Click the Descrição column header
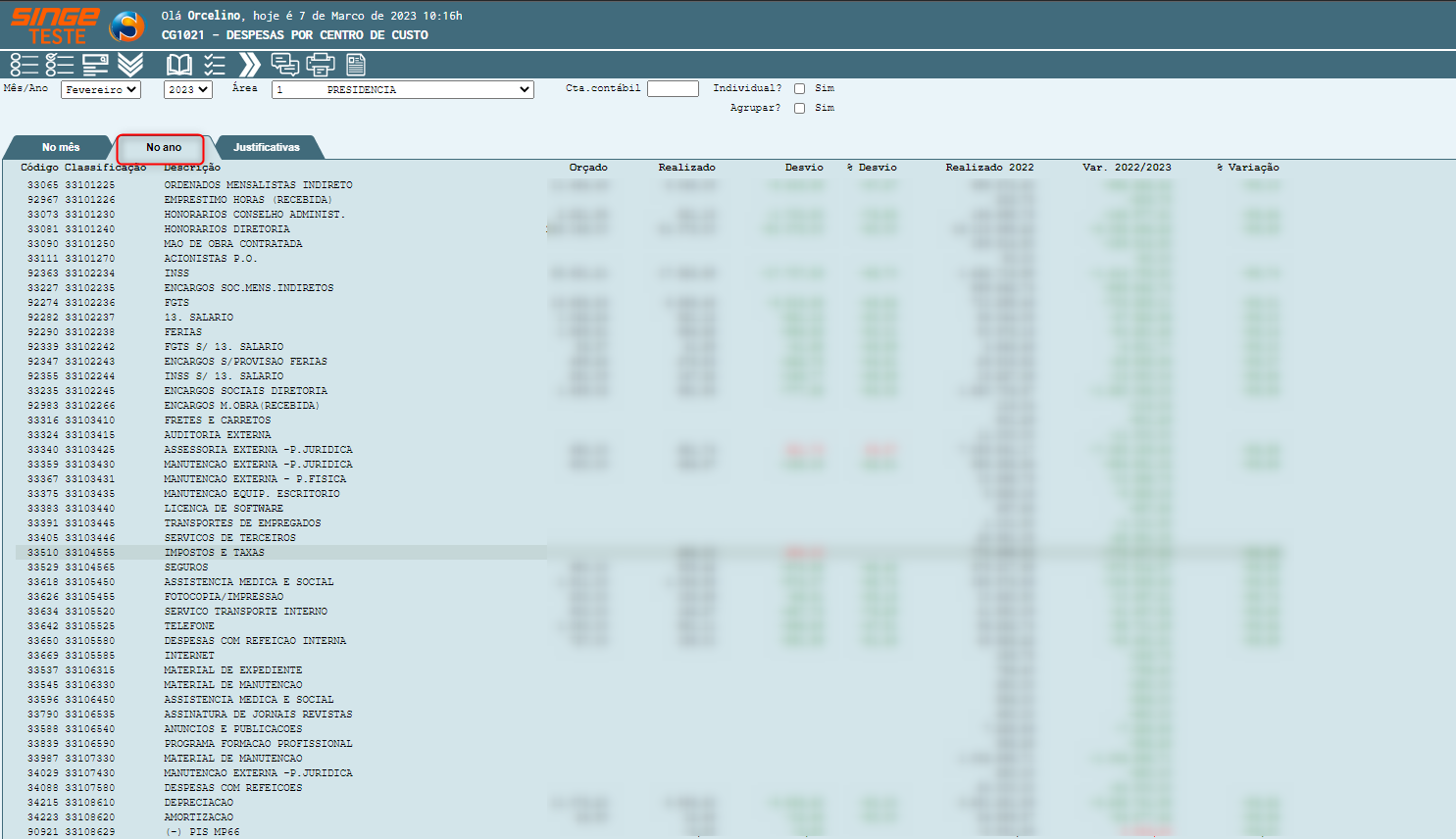 coord(192,168)
